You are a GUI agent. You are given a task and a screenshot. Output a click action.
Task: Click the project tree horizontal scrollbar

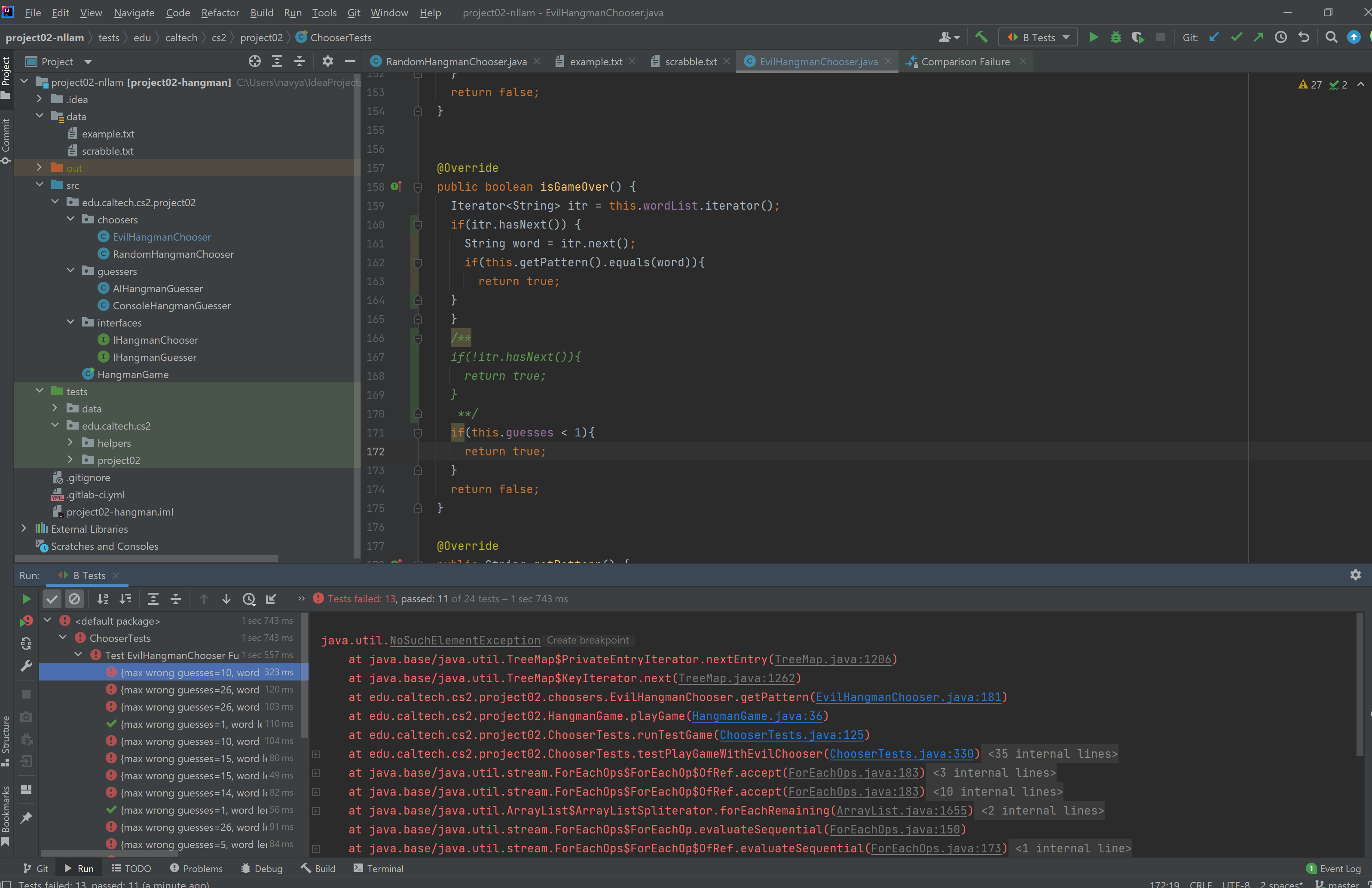click(147, 558)
